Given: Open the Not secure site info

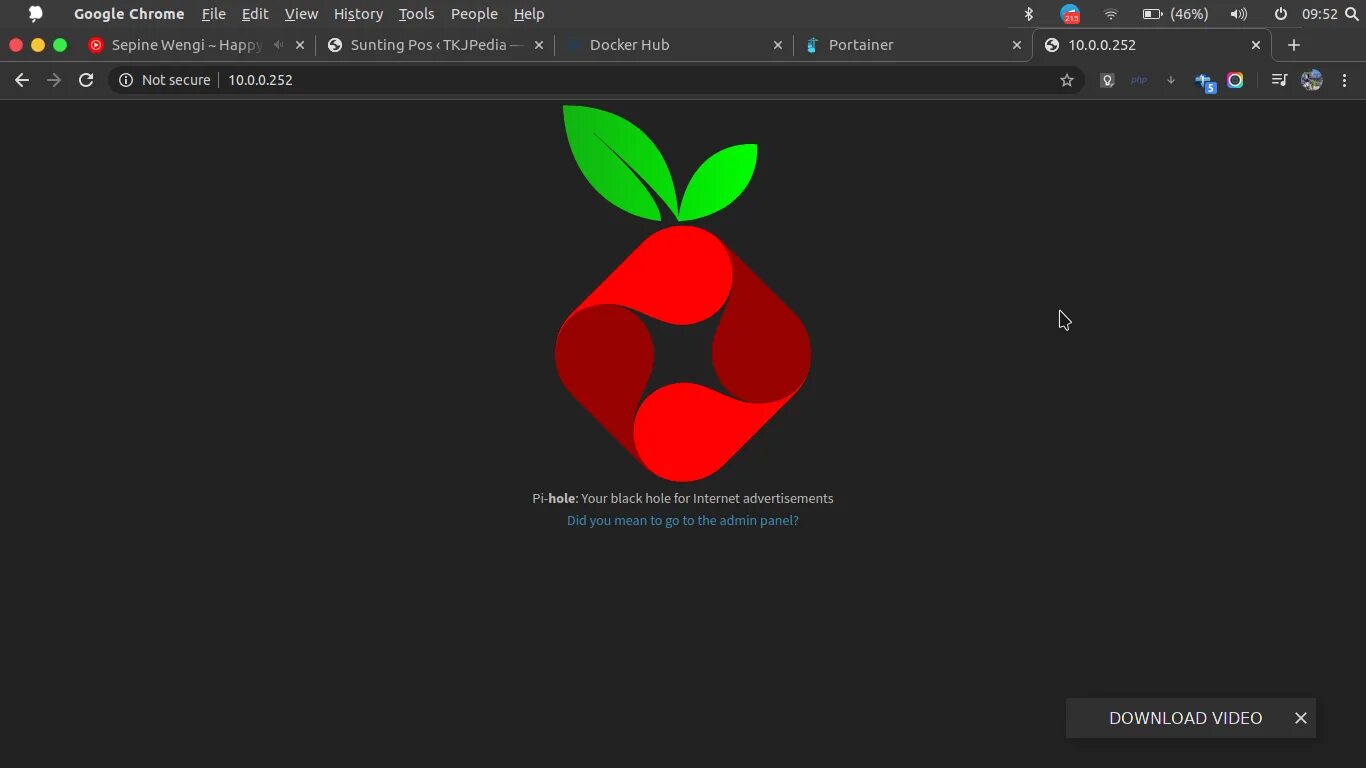Looking at the screenshot, I should 165,80.
